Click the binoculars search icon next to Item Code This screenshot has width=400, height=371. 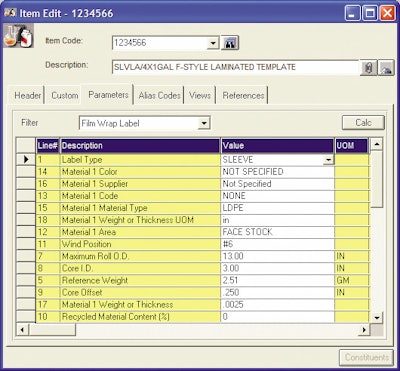pyautogui.click(x=230, y=43)
